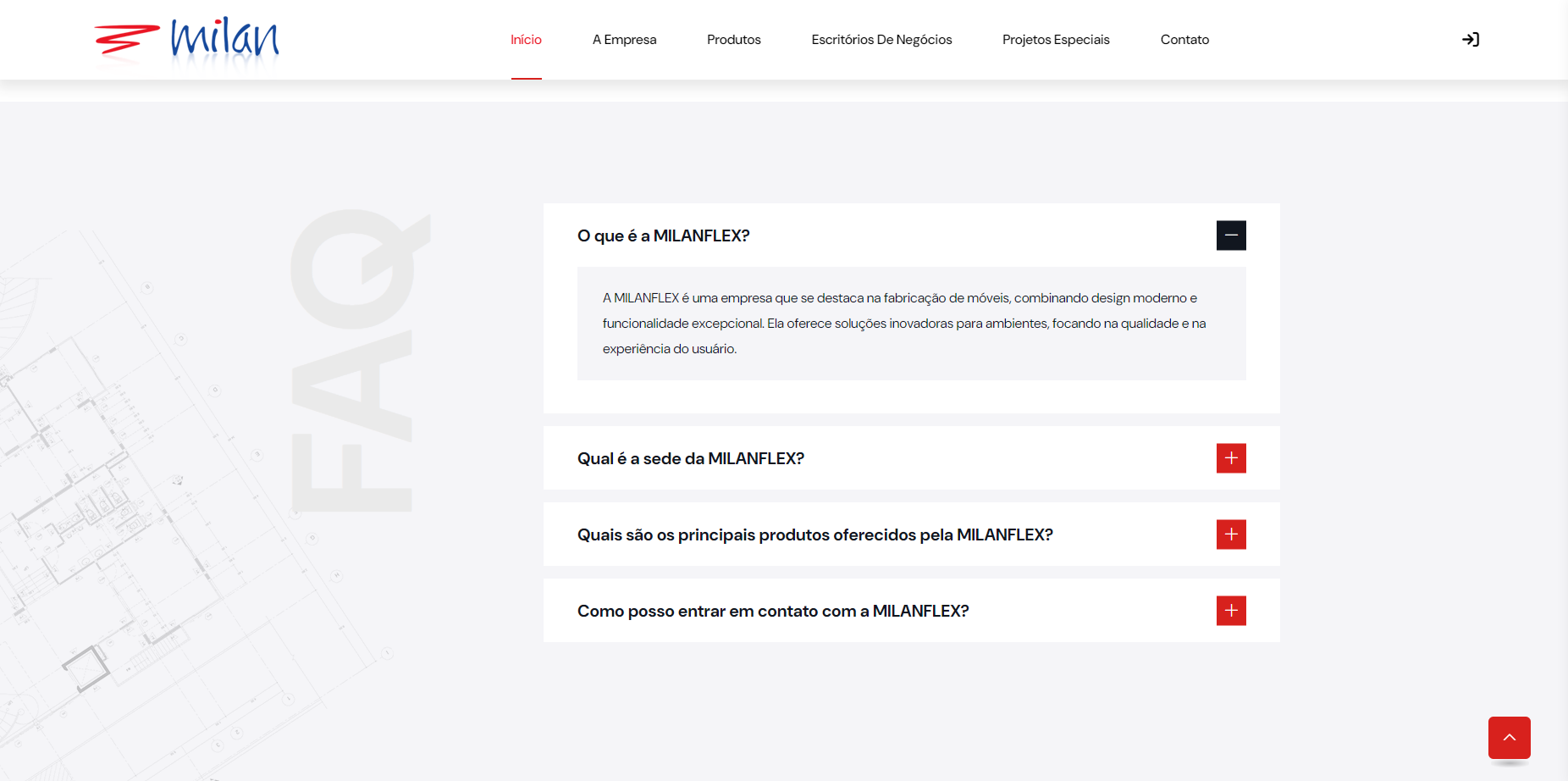This screenshot has width=1568, height=781.
Task: Click 'Quais são os principais produtos oferecidos' question
Action: (815, 535)
